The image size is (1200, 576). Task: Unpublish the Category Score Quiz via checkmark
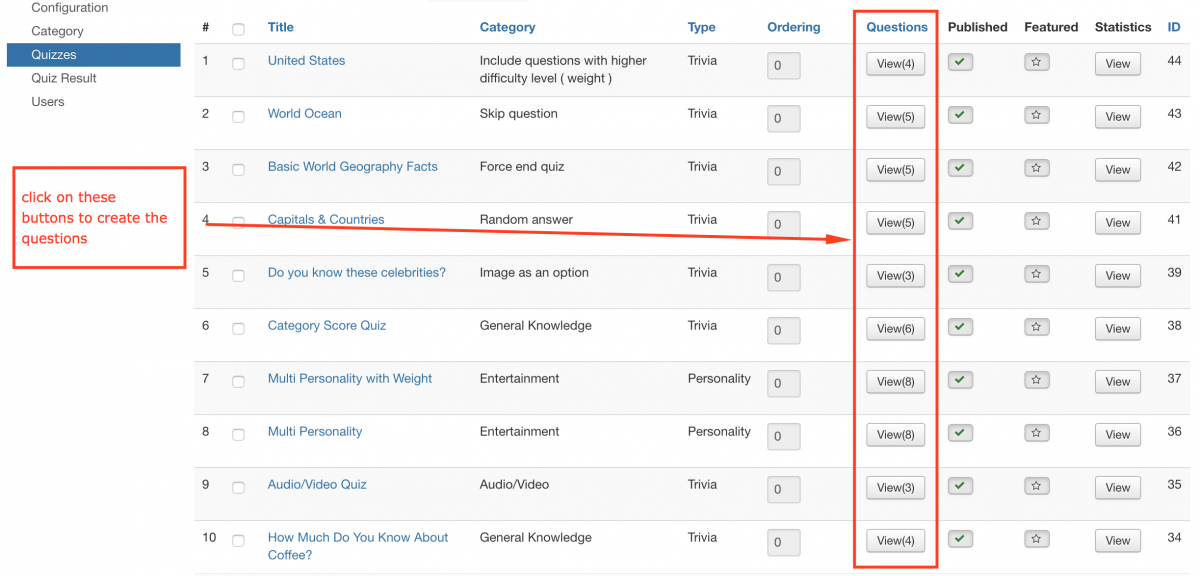960,327
